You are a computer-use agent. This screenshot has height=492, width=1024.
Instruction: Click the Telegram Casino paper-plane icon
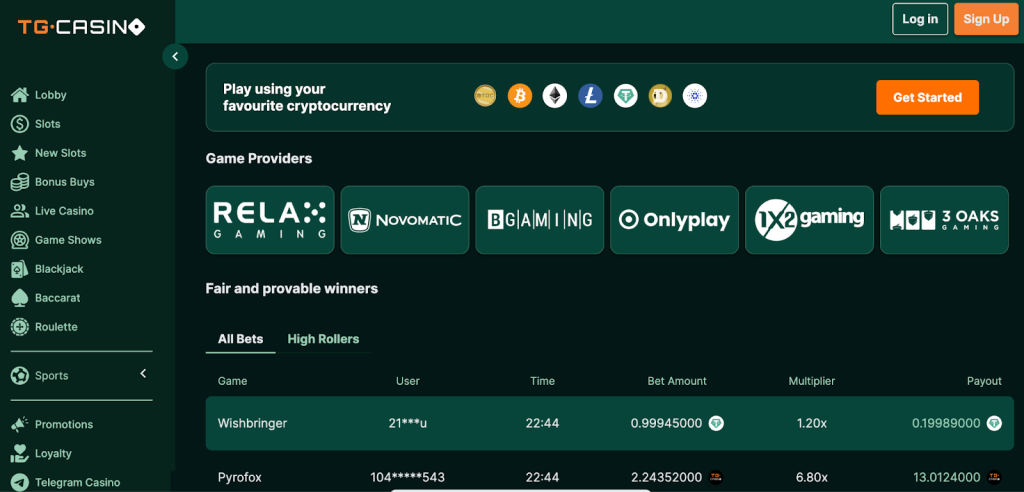(x=20, y=482)
